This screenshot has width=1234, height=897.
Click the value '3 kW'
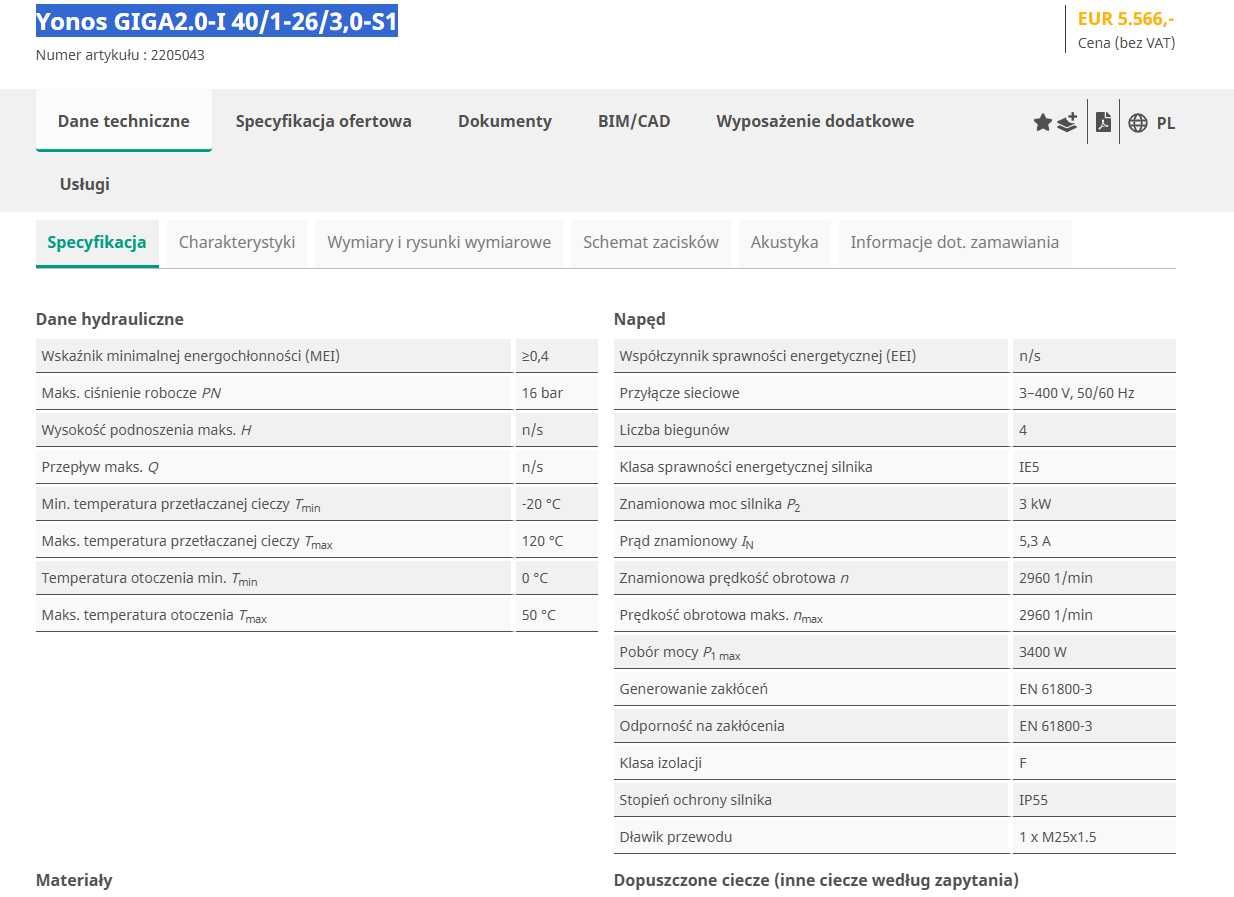(1035, 504)
